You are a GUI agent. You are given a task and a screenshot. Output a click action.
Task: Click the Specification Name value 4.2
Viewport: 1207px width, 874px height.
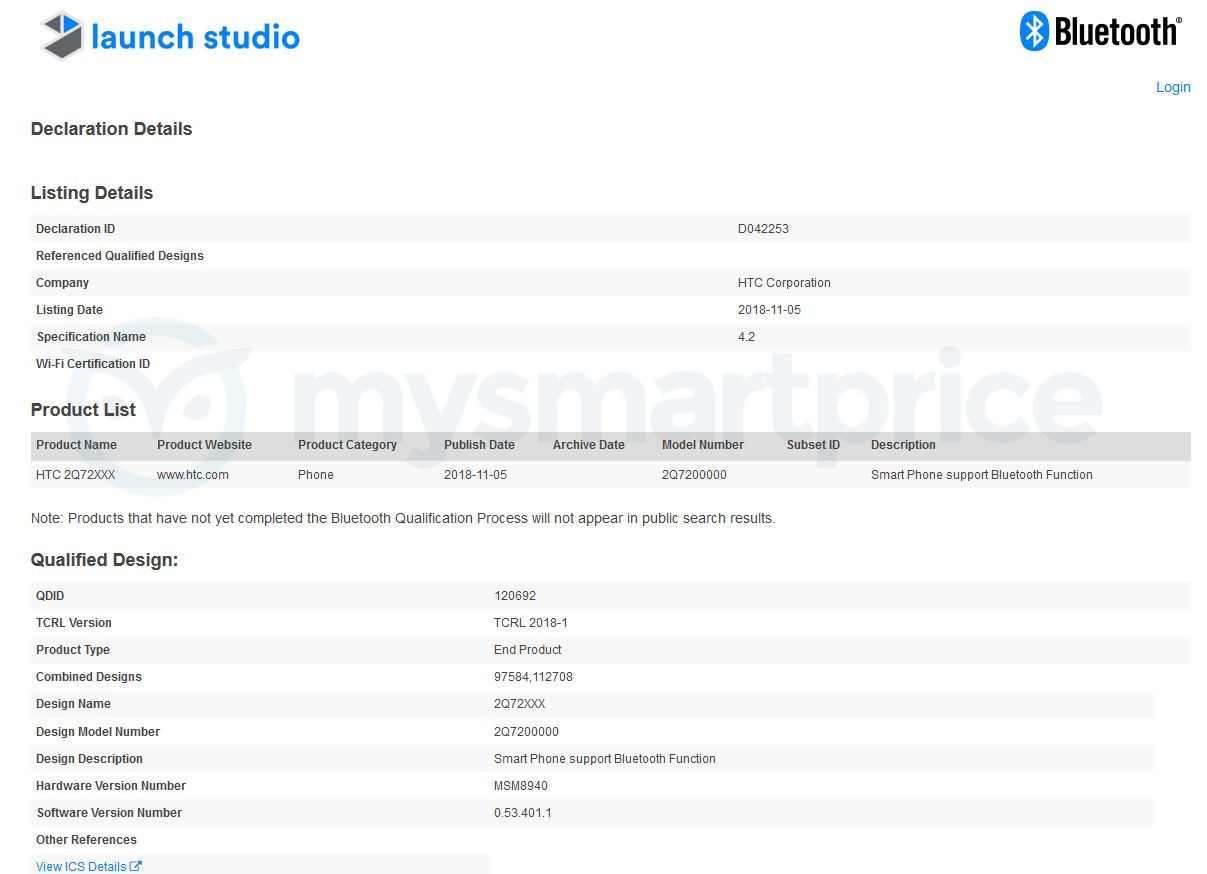coord(746,337)
